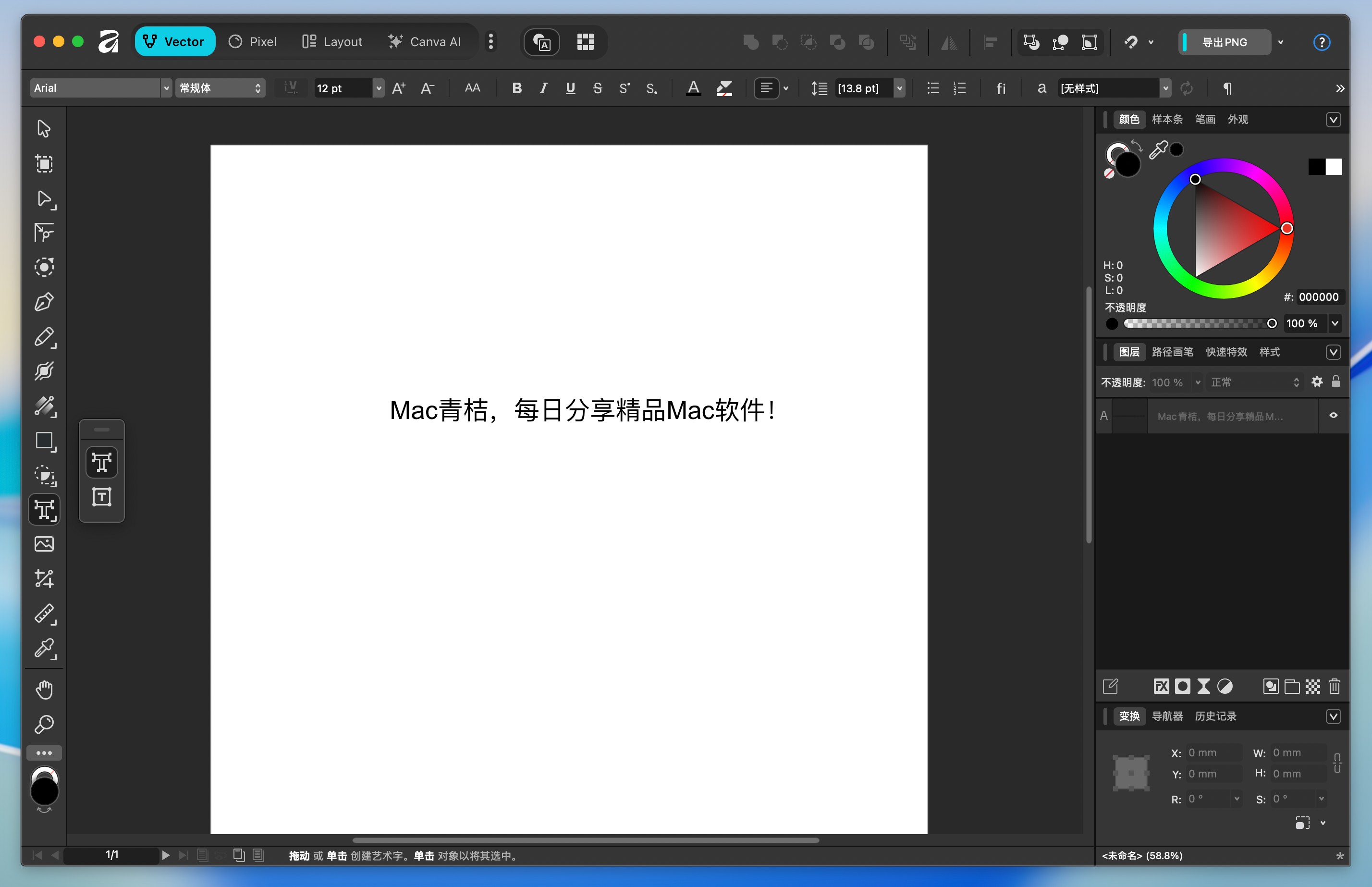Click the trash icon to delete layer
Viewport: 1372px width, 887px height.
[1334, 686]
